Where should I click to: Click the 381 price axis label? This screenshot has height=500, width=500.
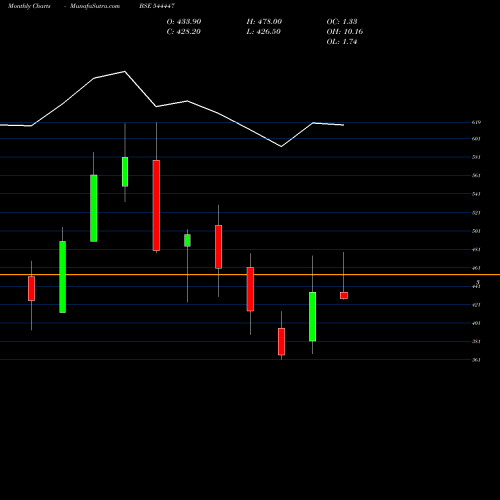(x=476, y=341)
